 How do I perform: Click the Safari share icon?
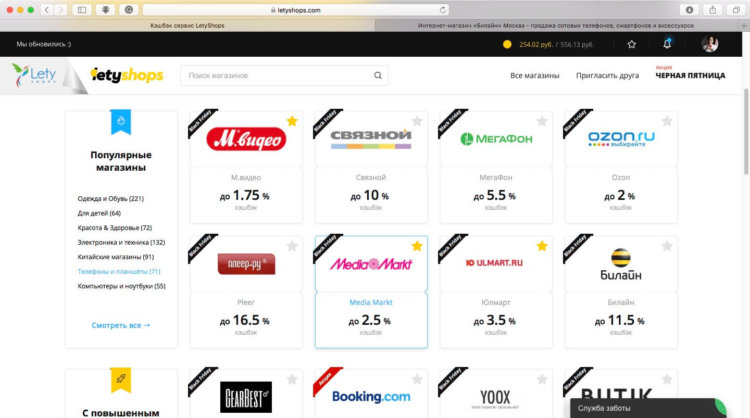click(713, 10)
